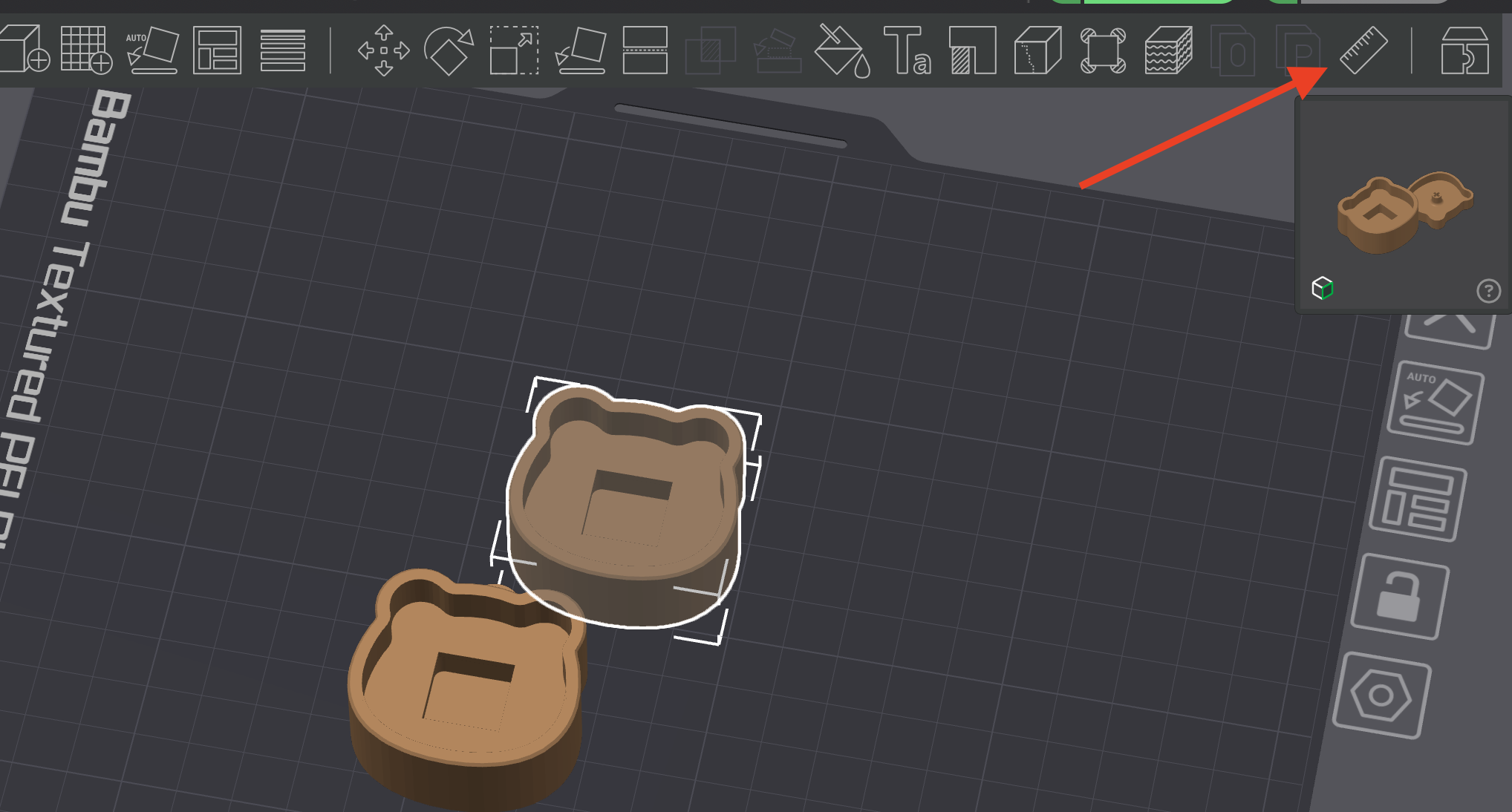Screen dimensions: 1512x812
Task: Select the Measure ruler tool
Action: point(1363,50)
